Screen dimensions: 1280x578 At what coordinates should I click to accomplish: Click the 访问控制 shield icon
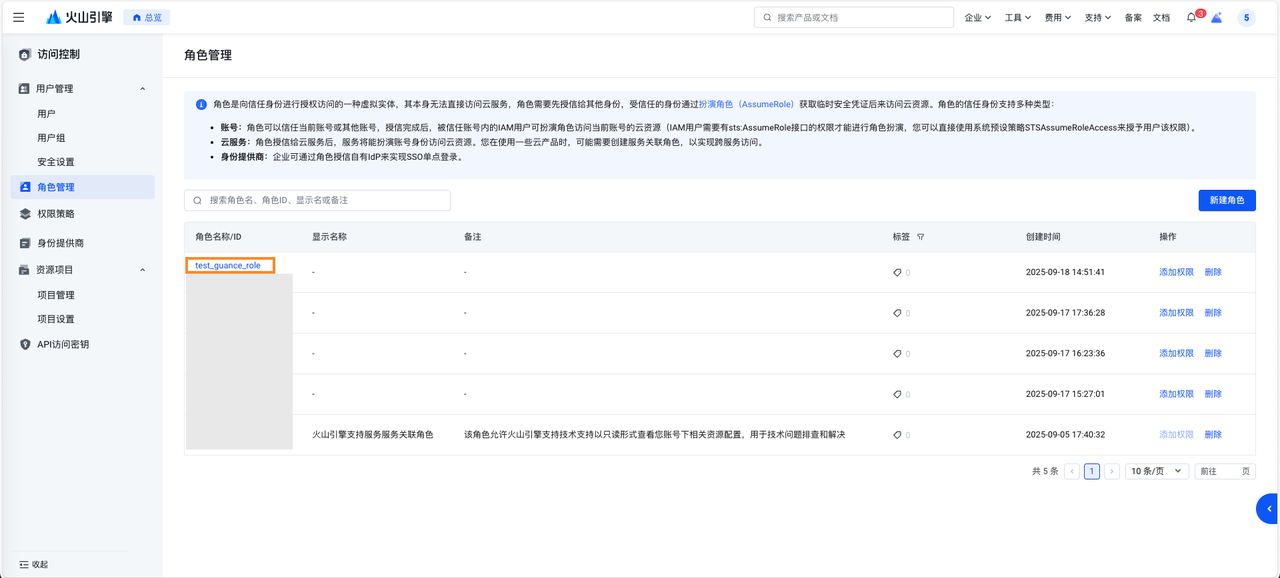tap(25, 54)
